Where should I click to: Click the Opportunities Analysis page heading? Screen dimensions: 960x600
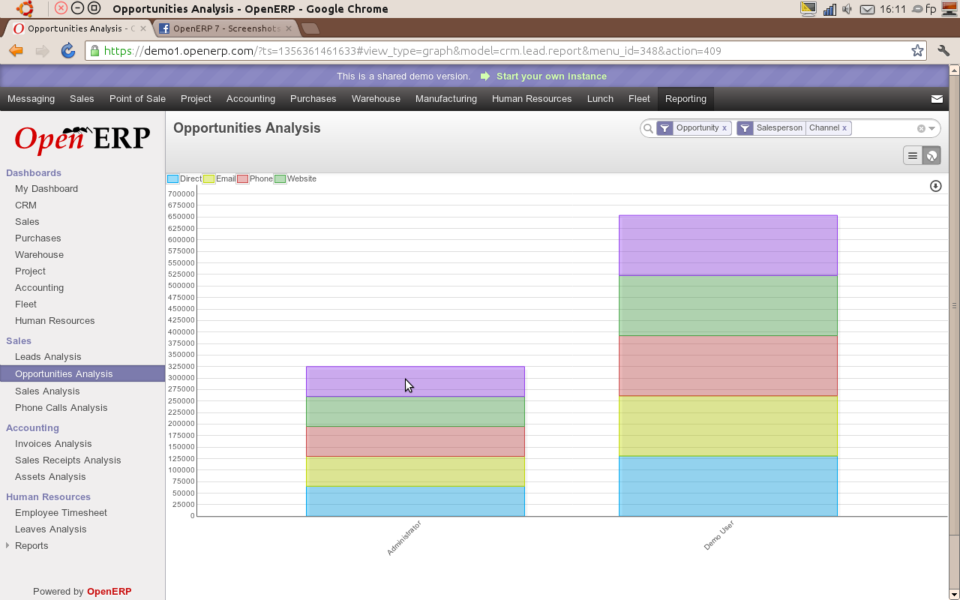247,128
